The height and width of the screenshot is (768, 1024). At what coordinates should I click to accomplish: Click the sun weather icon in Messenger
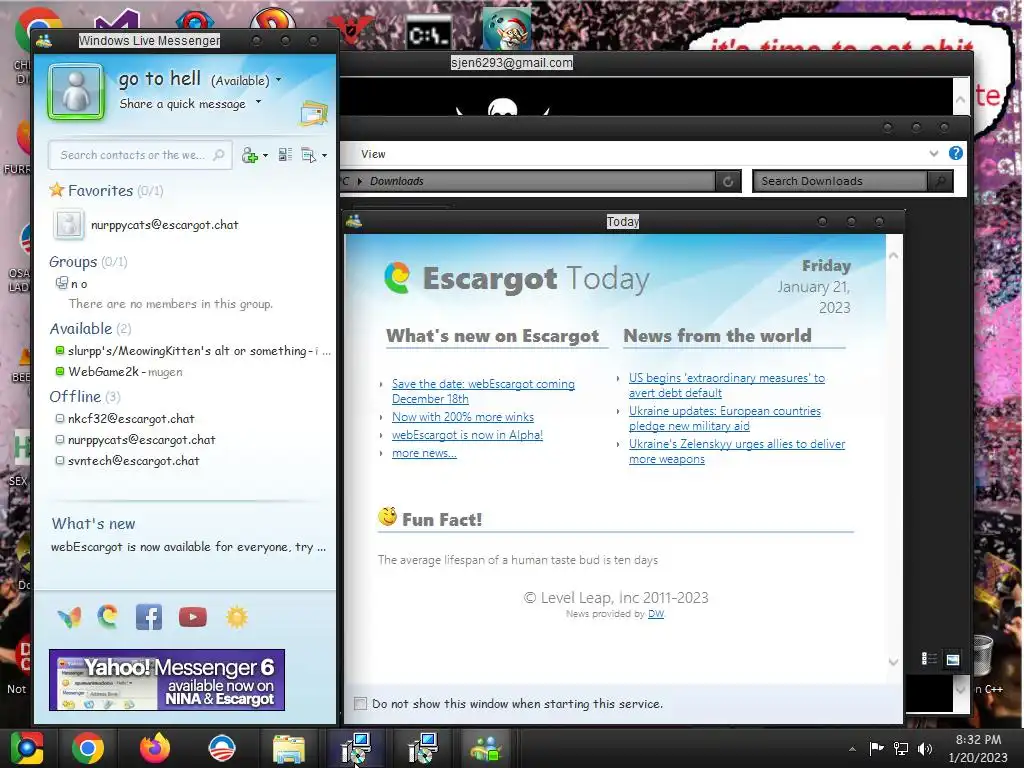click(237, 617)
